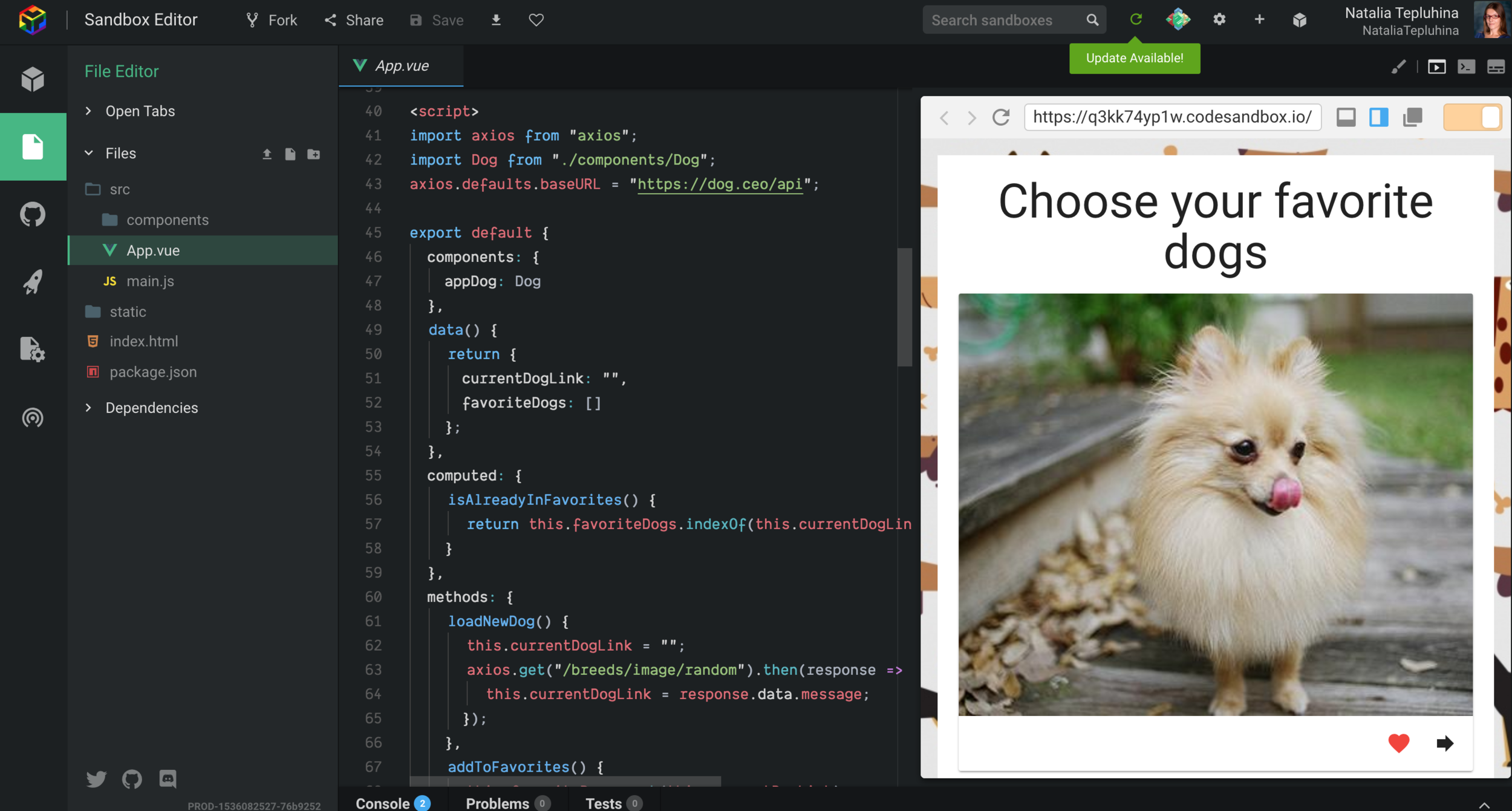The width and height of the screenshot is (1512, 811).
Task: Toggle the orange preview switch
Action: [1472, 117]
